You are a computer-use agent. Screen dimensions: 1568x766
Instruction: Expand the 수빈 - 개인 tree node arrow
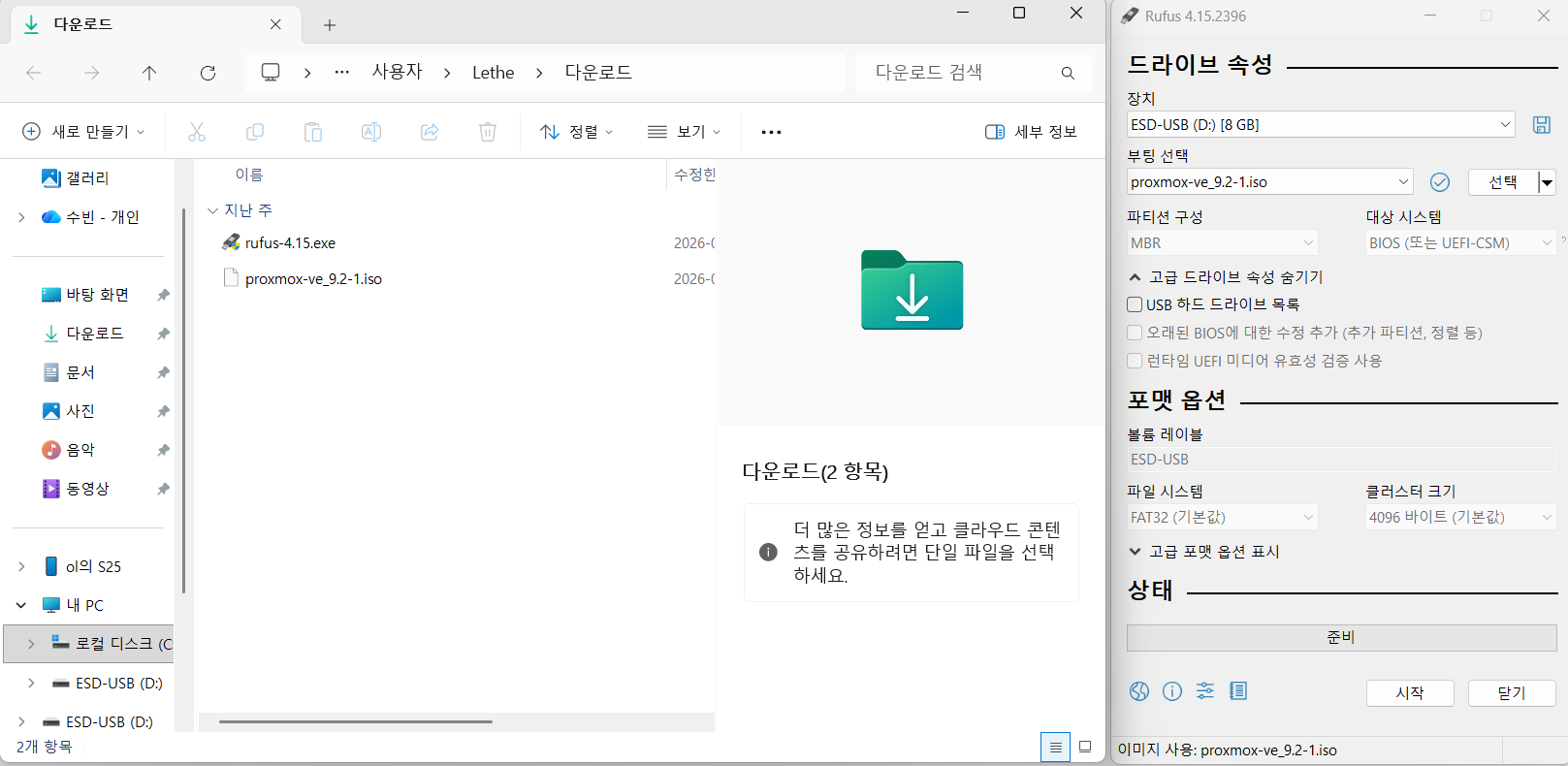click(21, 217)
